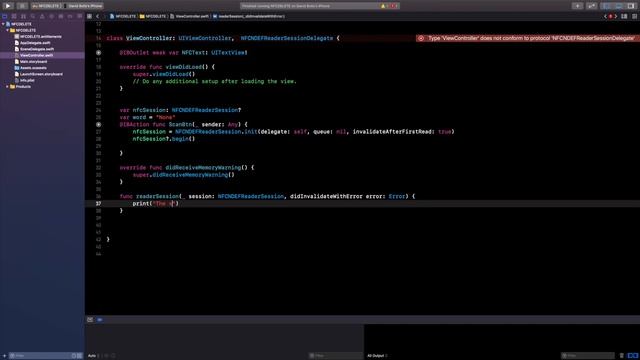Select ViewController.swift in navigator
Image resolution: width=640 pixels, height=360 pixels.
pos(33,55)
